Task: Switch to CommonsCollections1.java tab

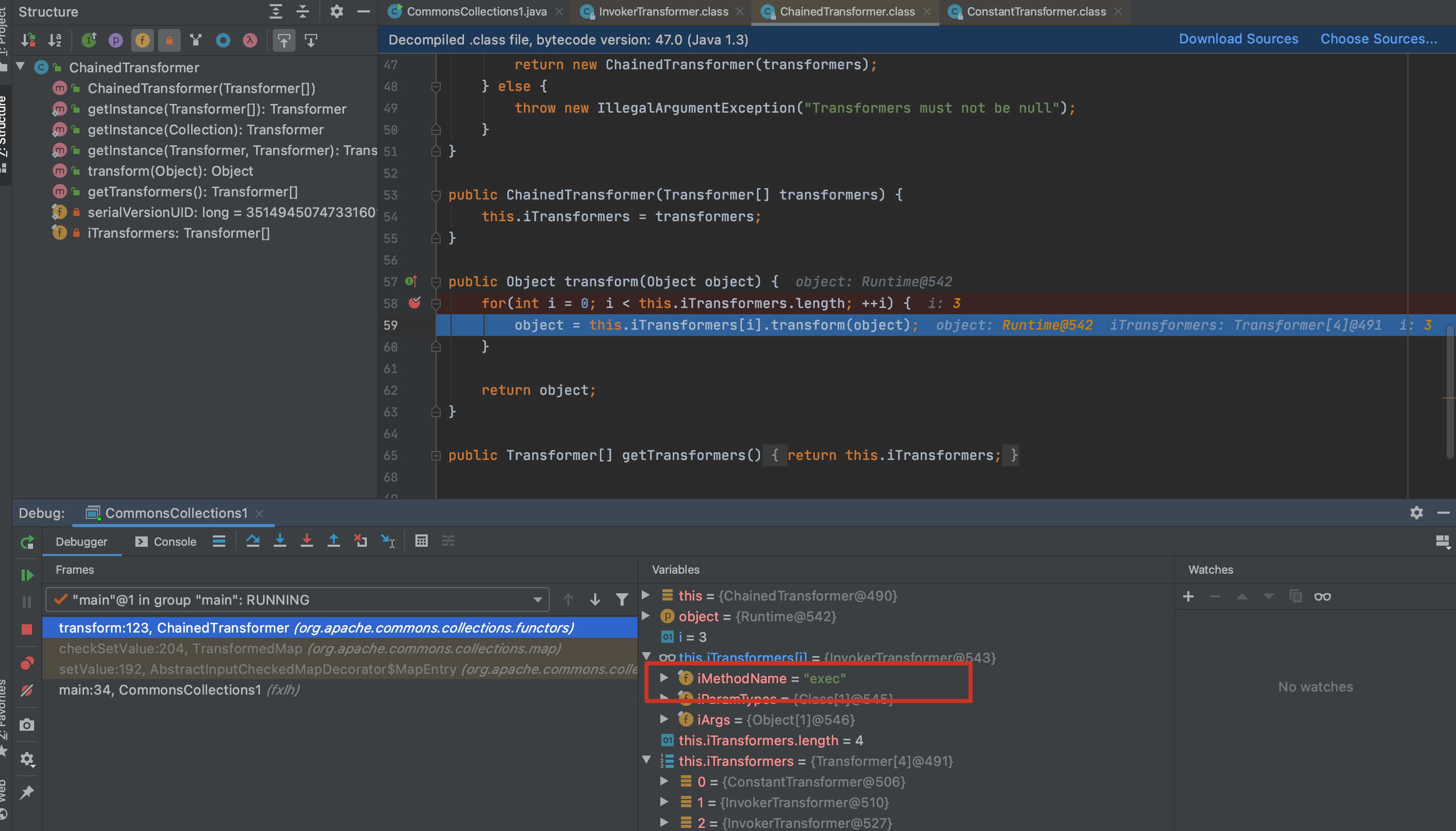Action: [476, 11]
